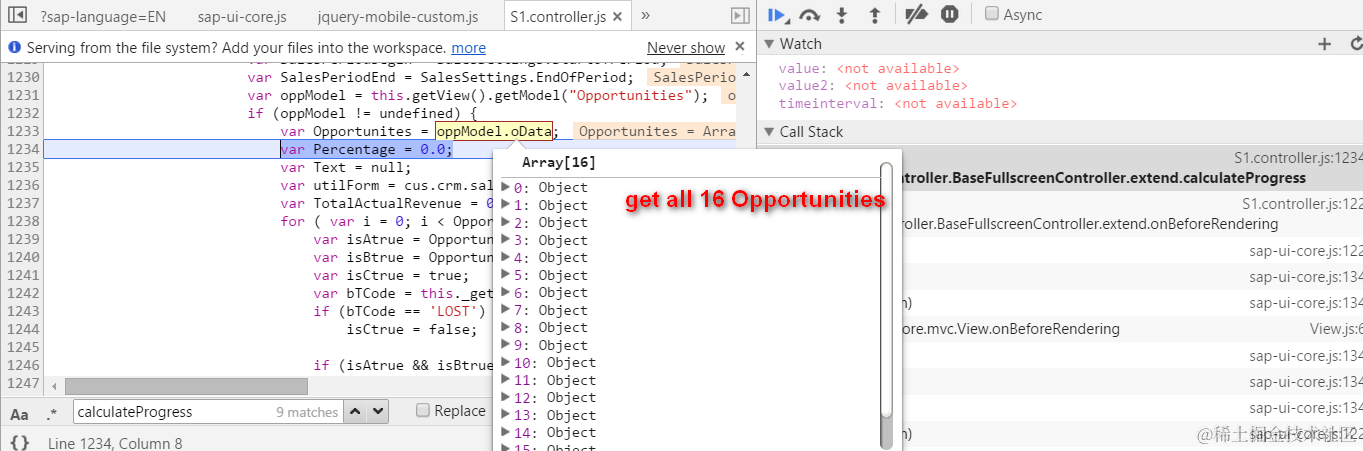Viewport: 1363px width, 451px height.
Task: Open the ?sap-language=EN tab
Action: tap(103, 17)
